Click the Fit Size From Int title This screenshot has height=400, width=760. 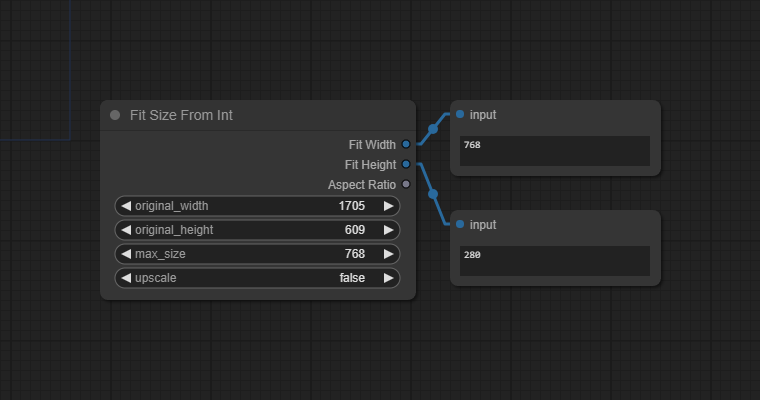coord(181,115)
